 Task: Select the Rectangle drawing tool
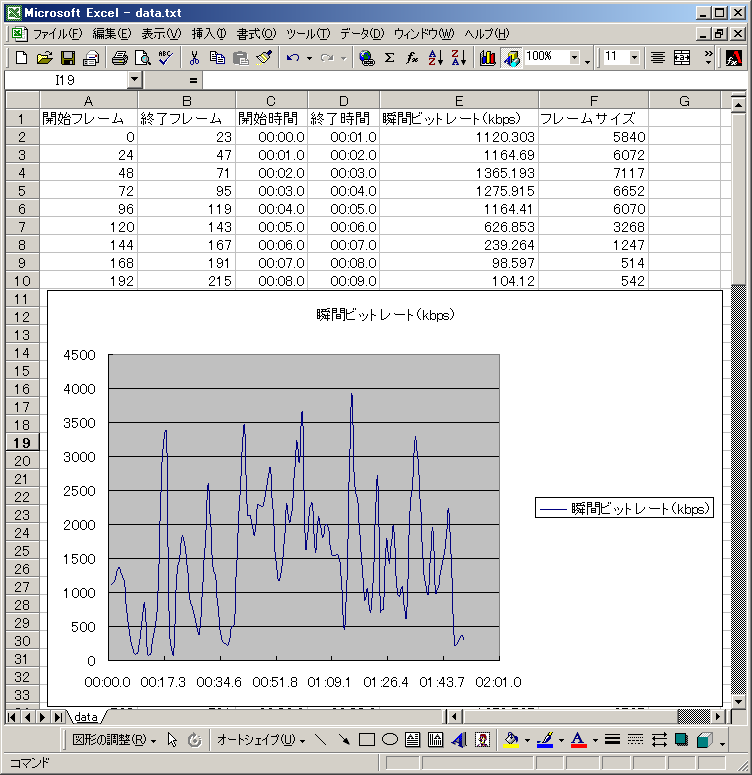tap(367, 740)
